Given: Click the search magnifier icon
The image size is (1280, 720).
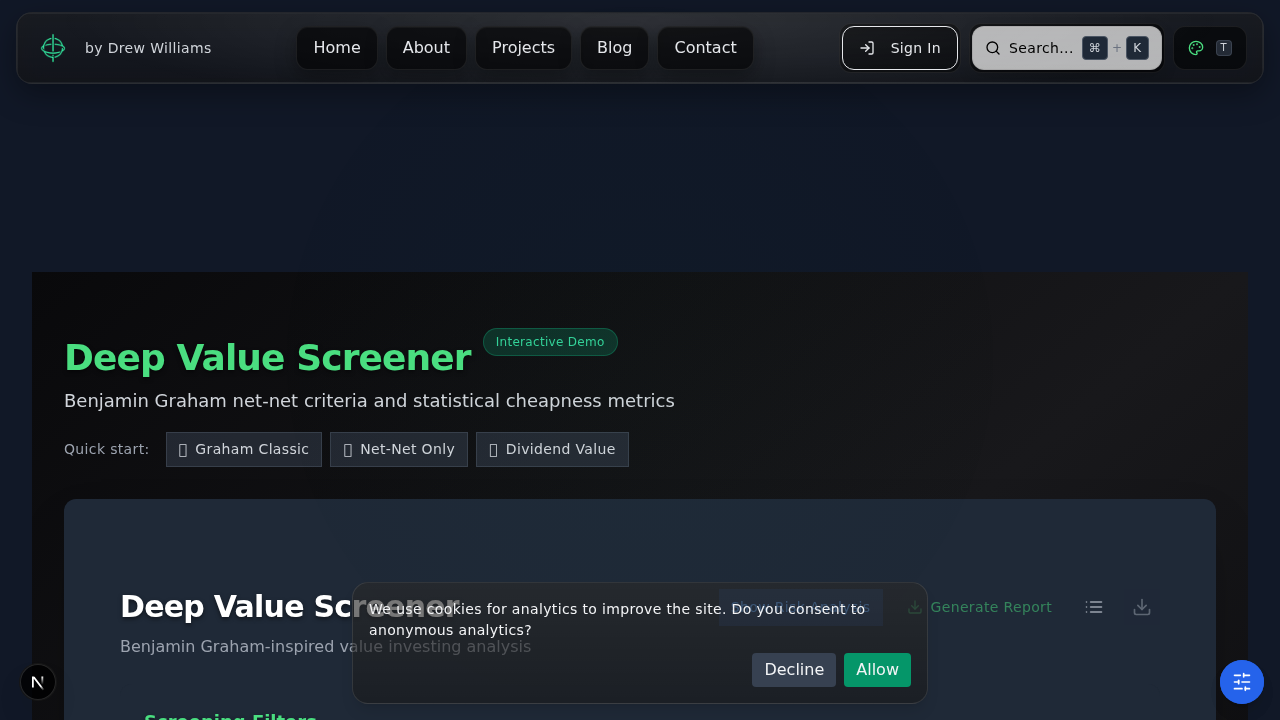Looking at the screenshot, I should 992,47.
